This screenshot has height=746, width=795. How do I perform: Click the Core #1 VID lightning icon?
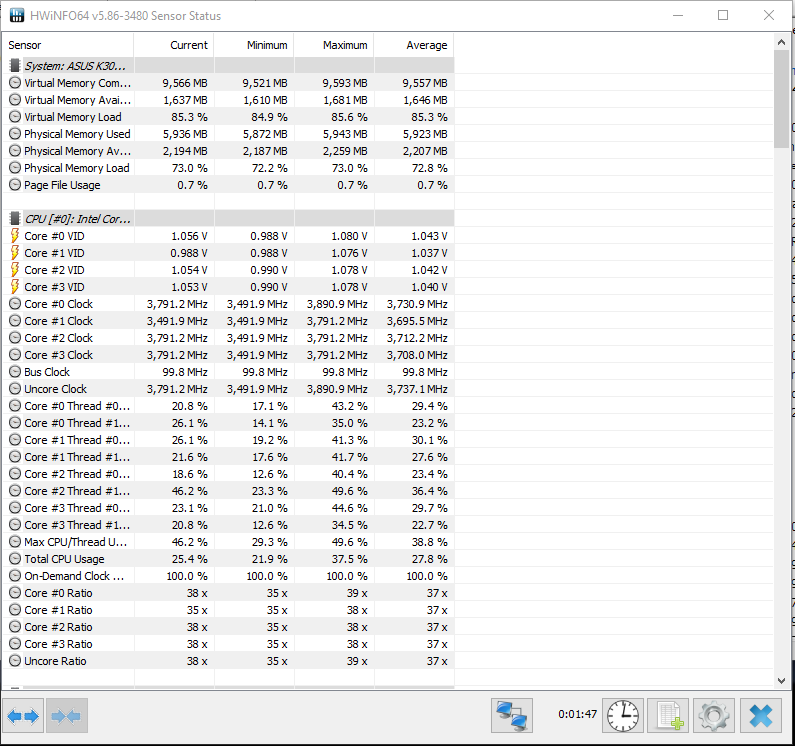15,253
